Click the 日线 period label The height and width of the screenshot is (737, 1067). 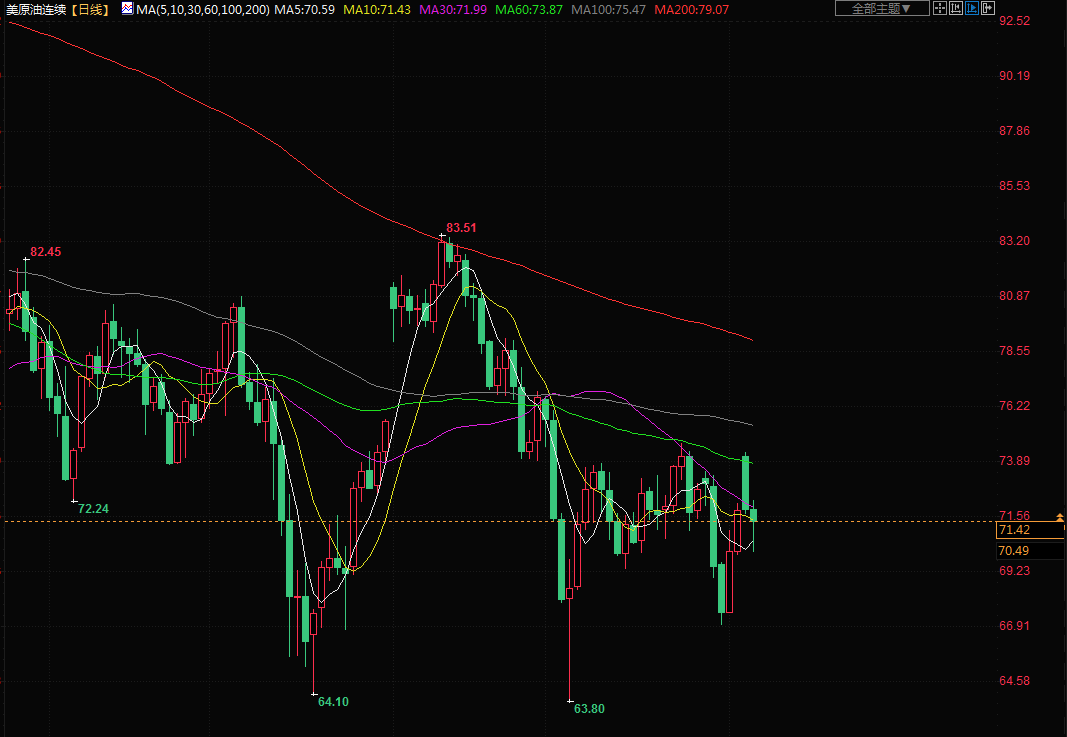tap(92, 9)
